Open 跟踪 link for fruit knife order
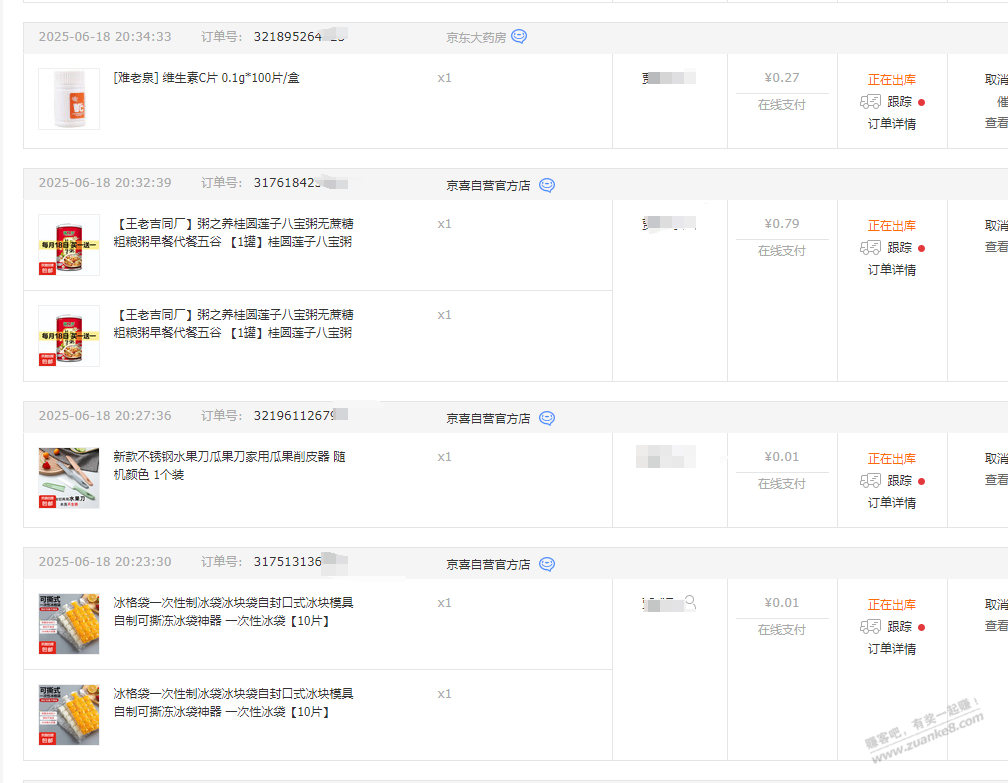This screenshot has height=783, width=1008. pos(899,480)
